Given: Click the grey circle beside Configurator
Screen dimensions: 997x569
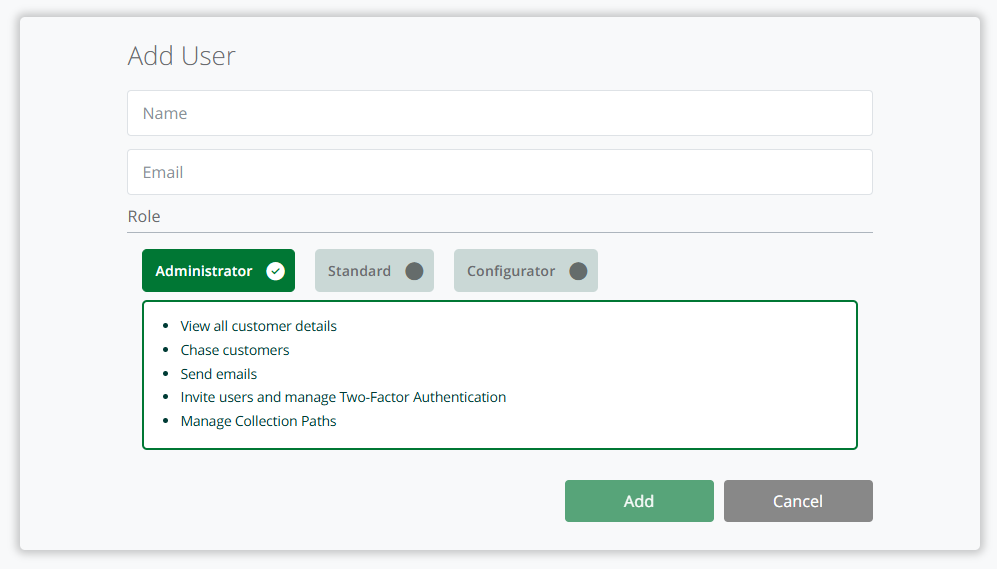Looking at the screenshot, I should click(x=578, y=271).
